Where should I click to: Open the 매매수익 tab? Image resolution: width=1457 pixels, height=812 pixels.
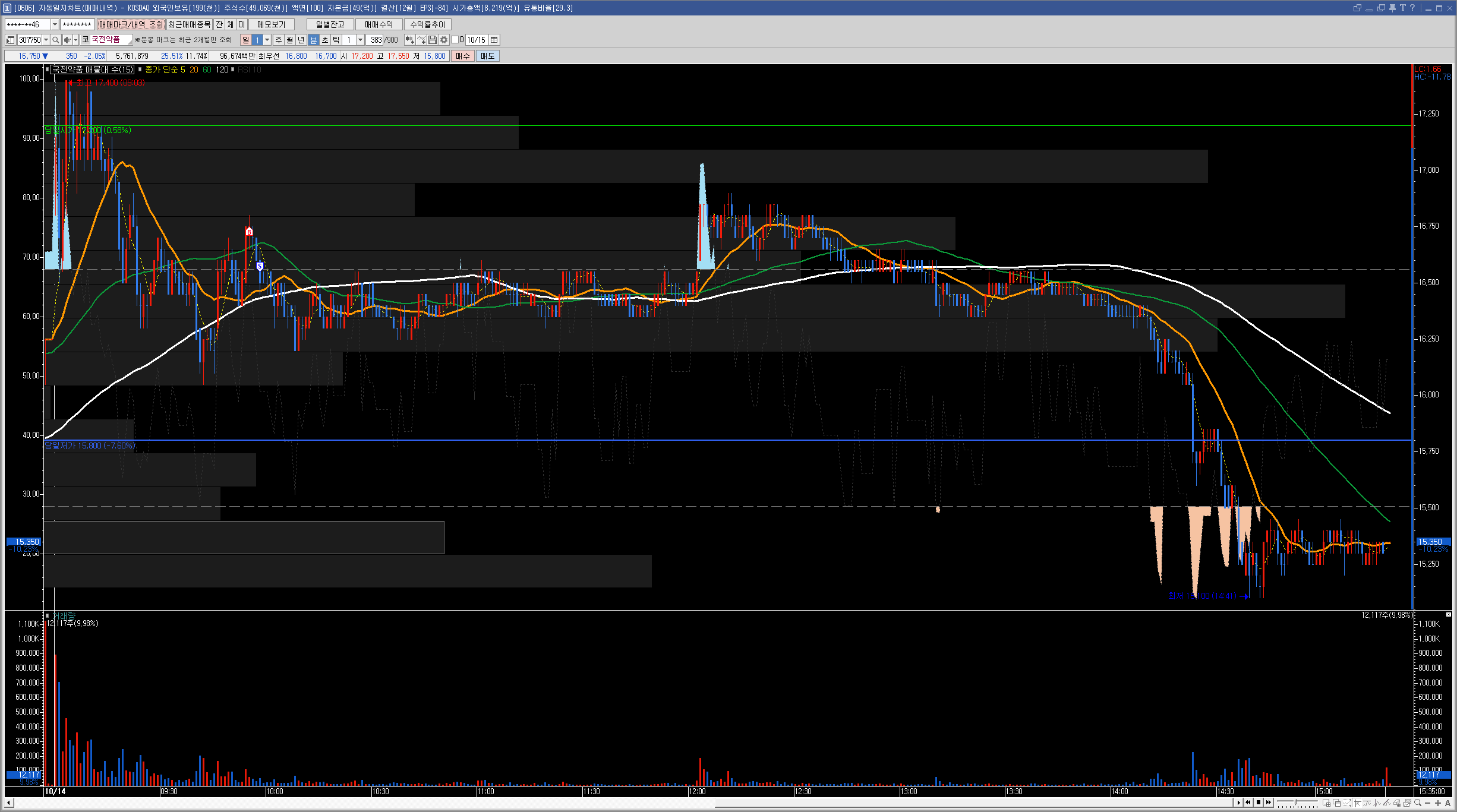[x=379, y=24]
